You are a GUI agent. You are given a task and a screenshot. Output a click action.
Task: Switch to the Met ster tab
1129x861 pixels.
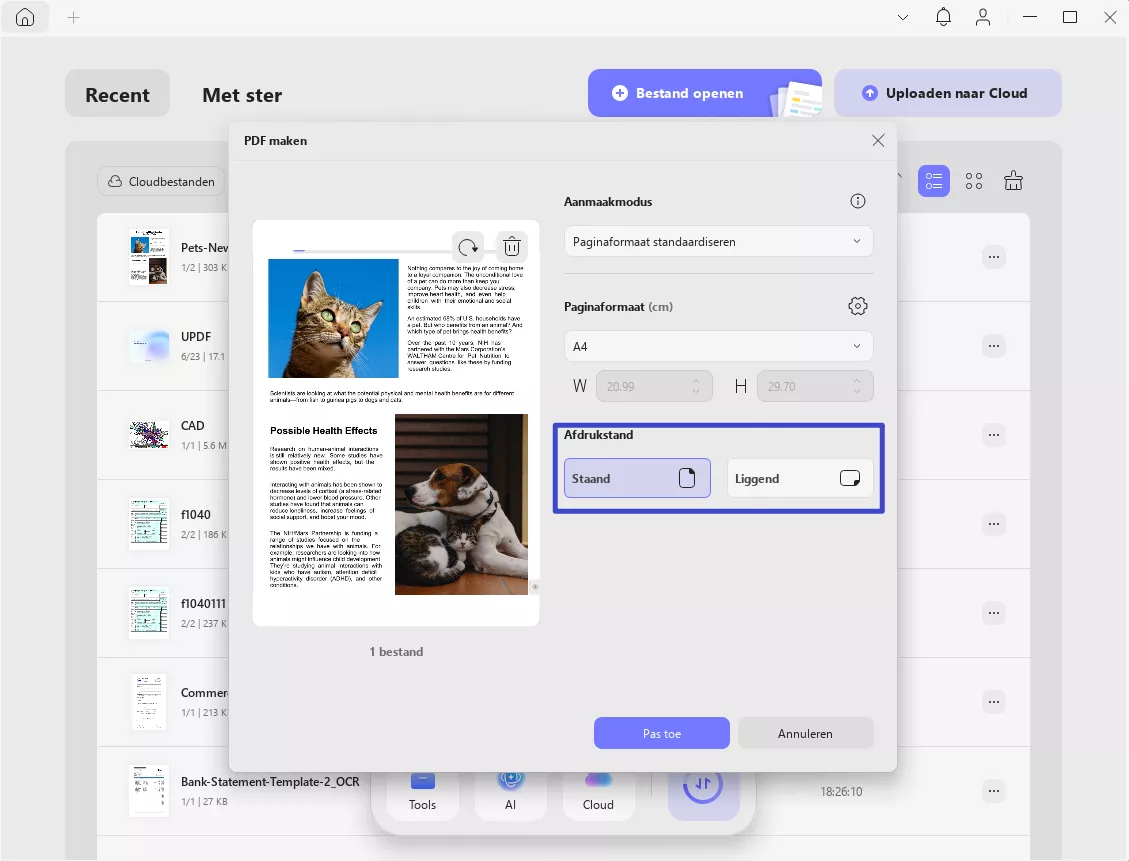(x=242, y=95)
